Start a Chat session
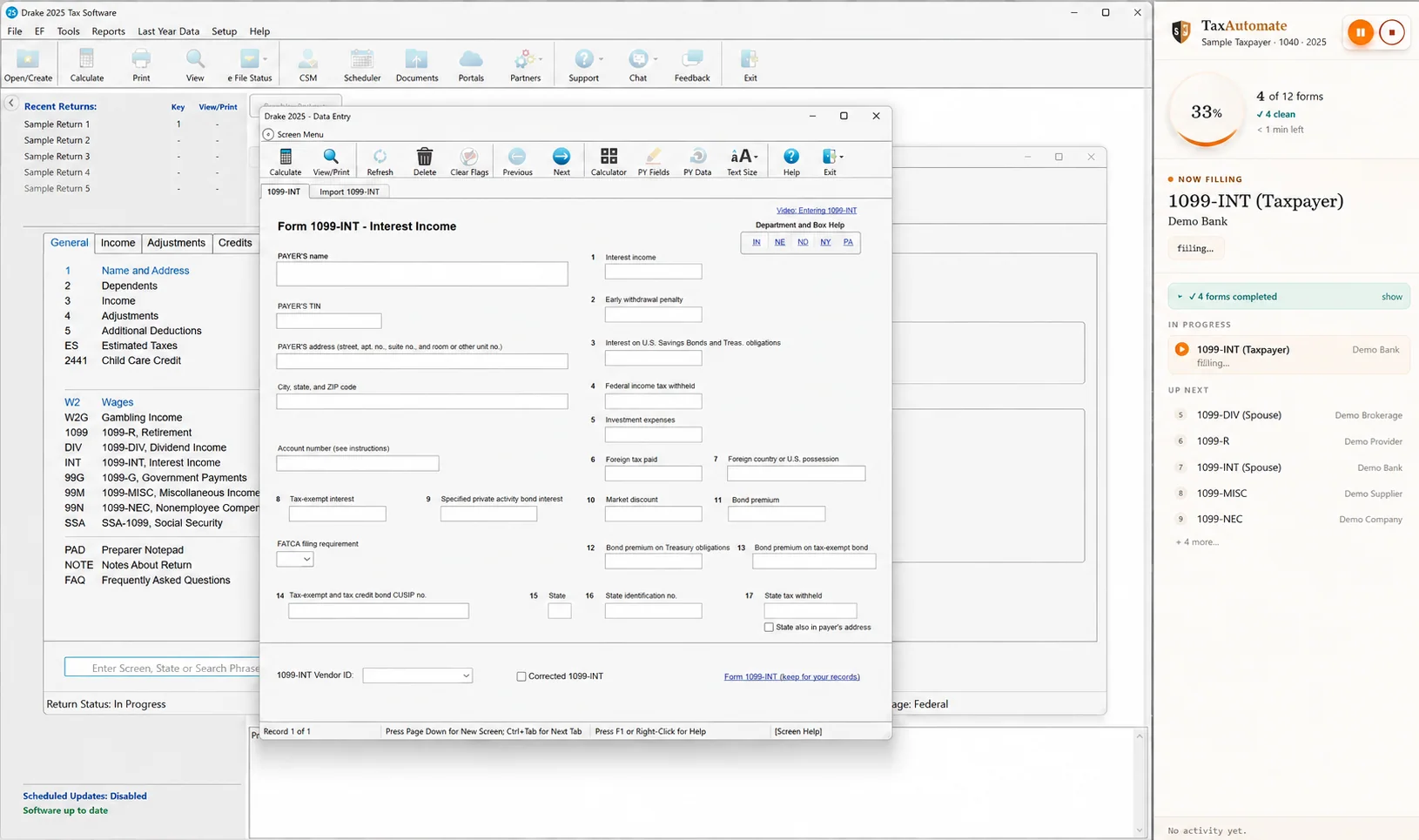 coord(638,65)
